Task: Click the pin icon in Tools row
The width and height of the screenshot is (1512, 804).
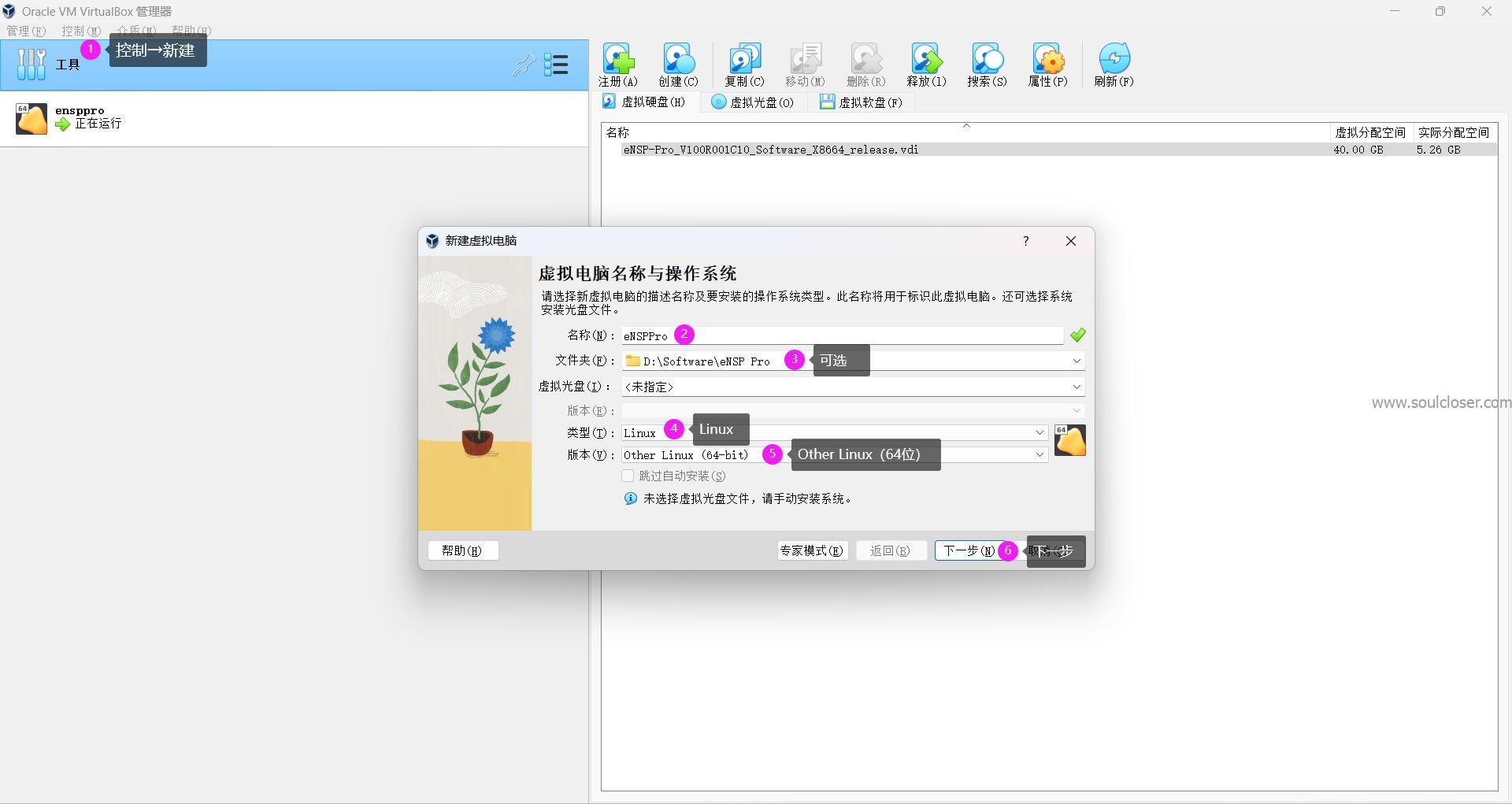Action: coord(524,65)
